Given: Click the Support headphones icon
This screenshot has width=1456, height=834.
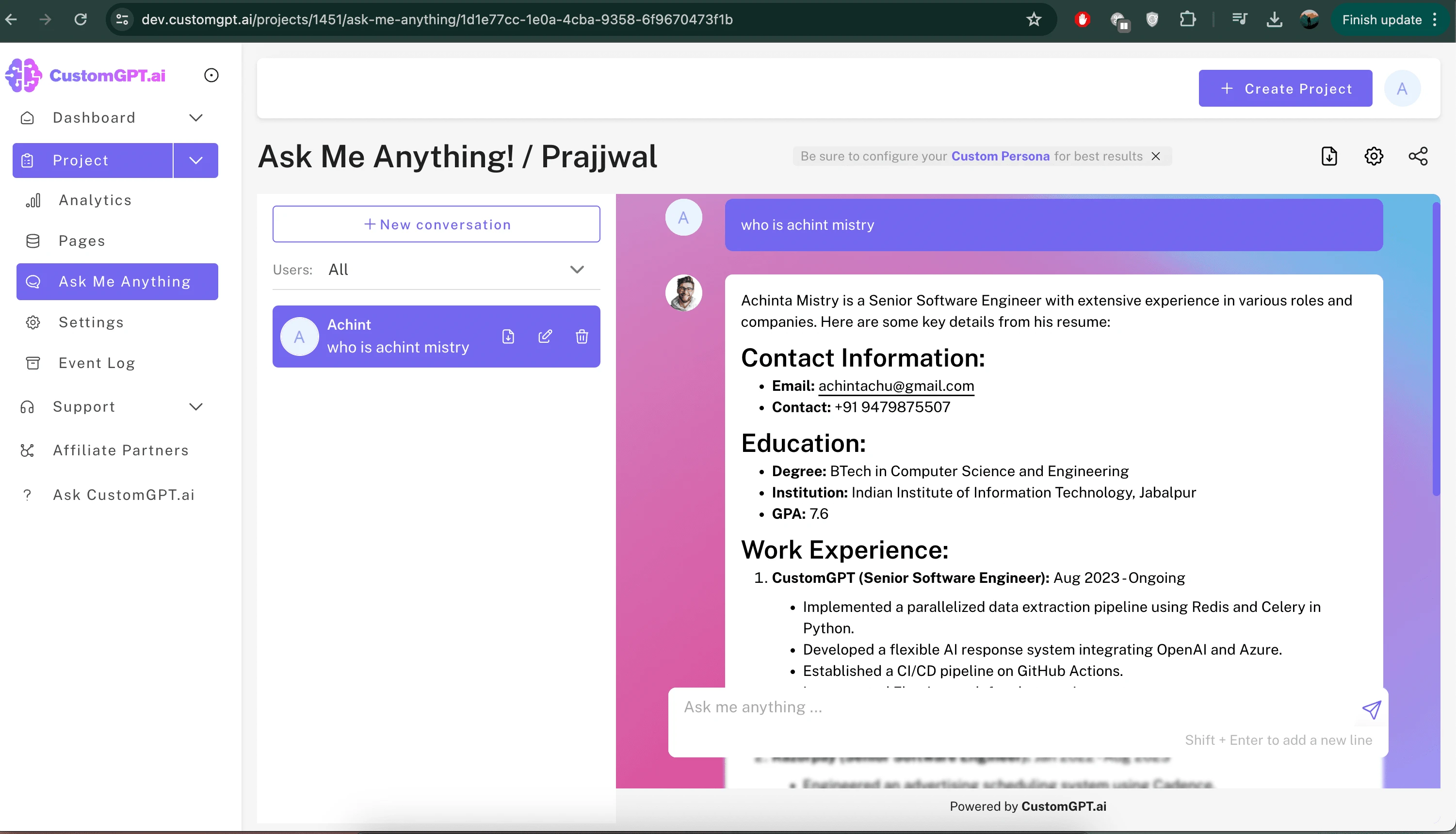Looking at the screenshot, I should (27, 407).
